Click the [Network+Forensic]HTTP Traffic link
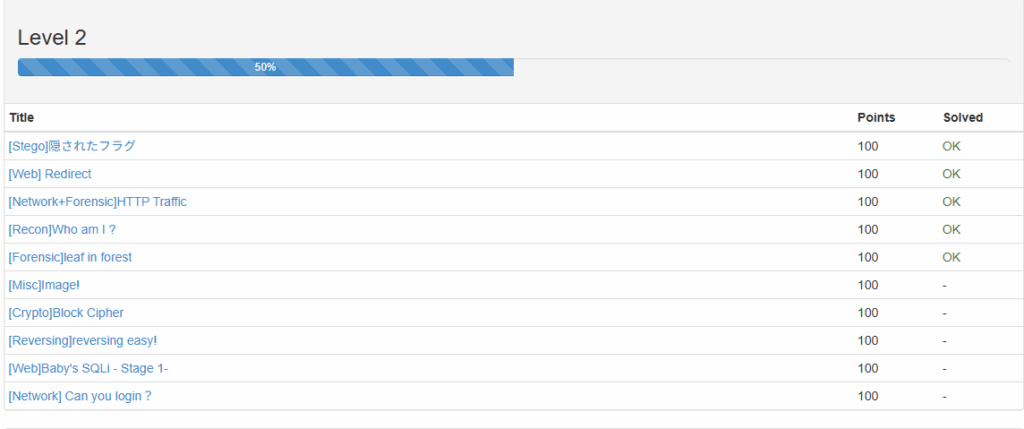1024x429 pixels. pyautogui.click(x=97, y=202)
